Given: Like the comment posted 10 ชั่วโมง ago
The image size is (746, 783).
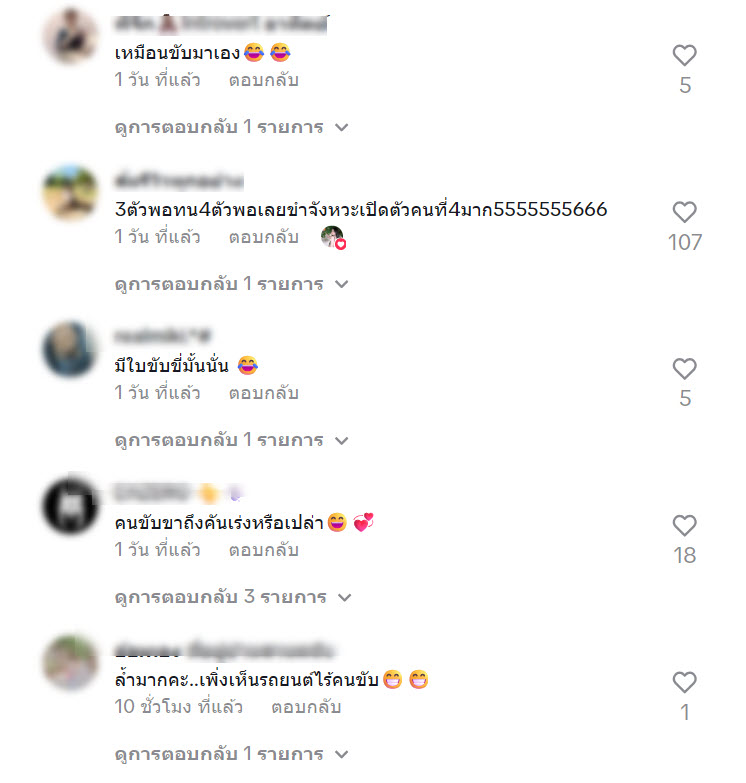Looking at the screenshot, I should 684,682.
